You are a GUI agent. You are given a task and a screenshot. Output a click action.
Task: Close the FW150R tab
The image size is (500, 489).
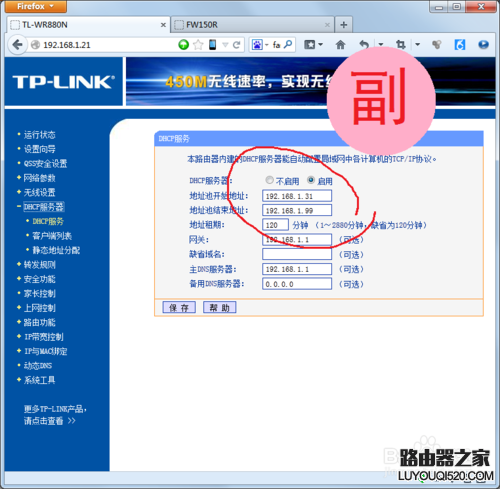pos(327,25)
